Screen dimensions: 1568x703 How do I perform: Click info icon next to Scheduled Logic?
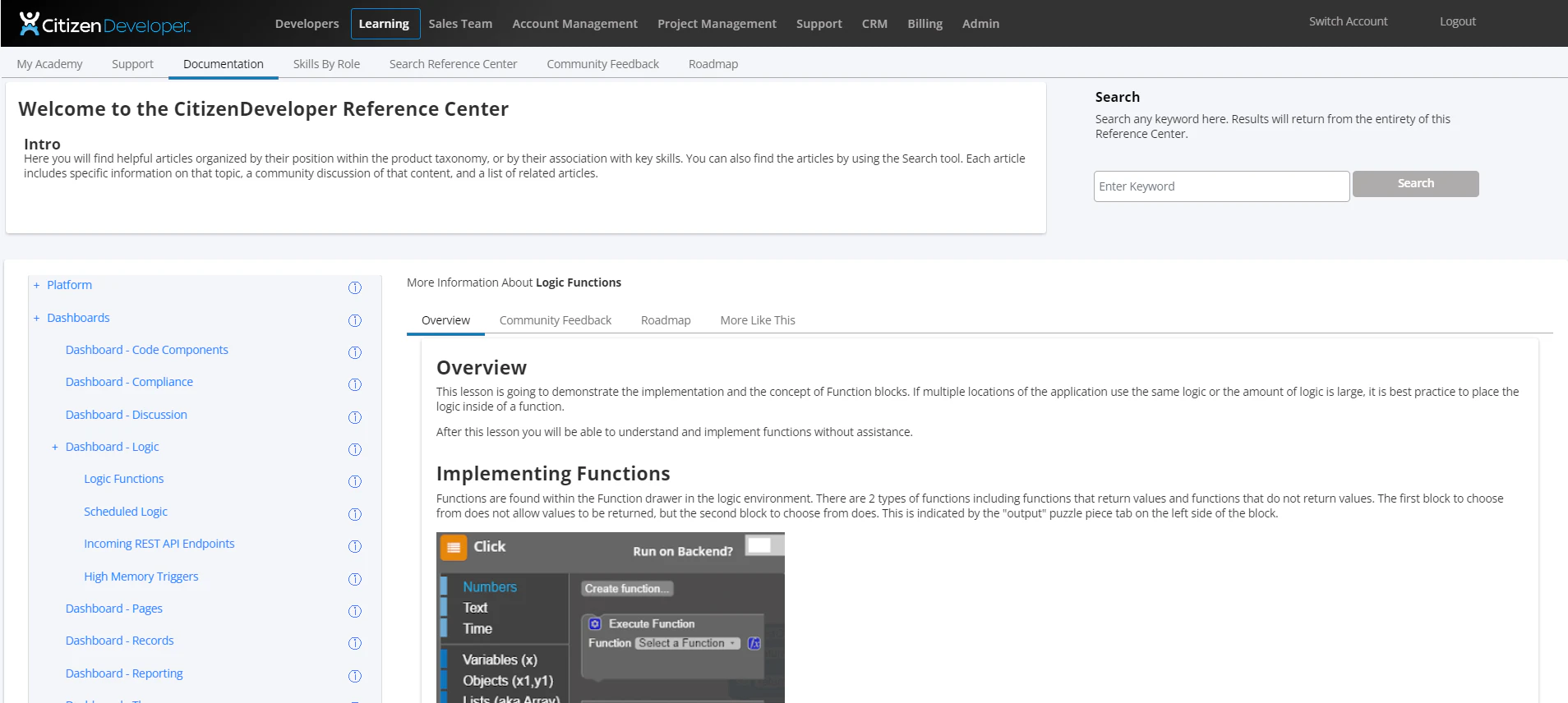point(355,514)
